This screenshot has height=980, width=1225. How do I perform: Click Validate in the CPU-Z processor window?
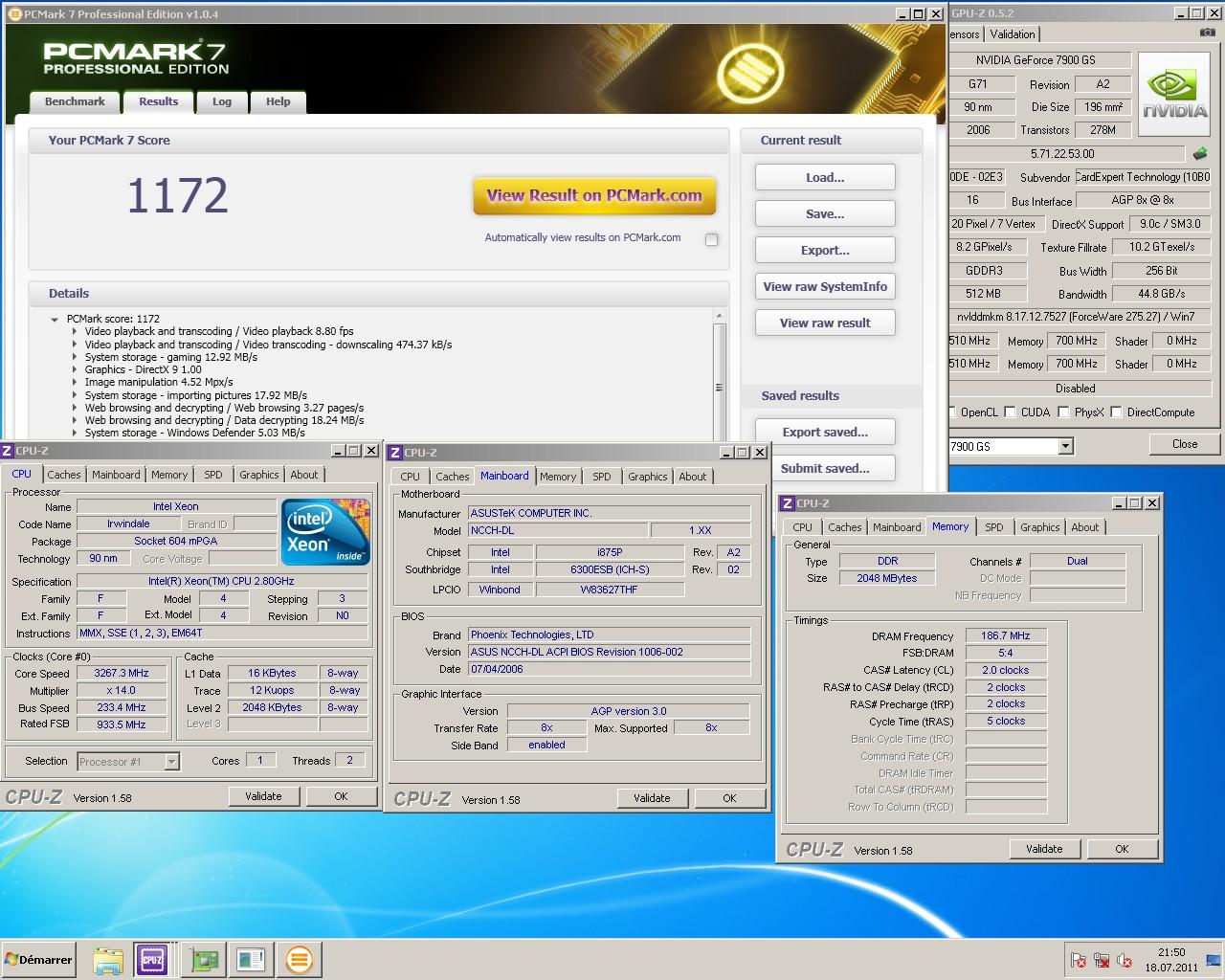coord(263,796)
